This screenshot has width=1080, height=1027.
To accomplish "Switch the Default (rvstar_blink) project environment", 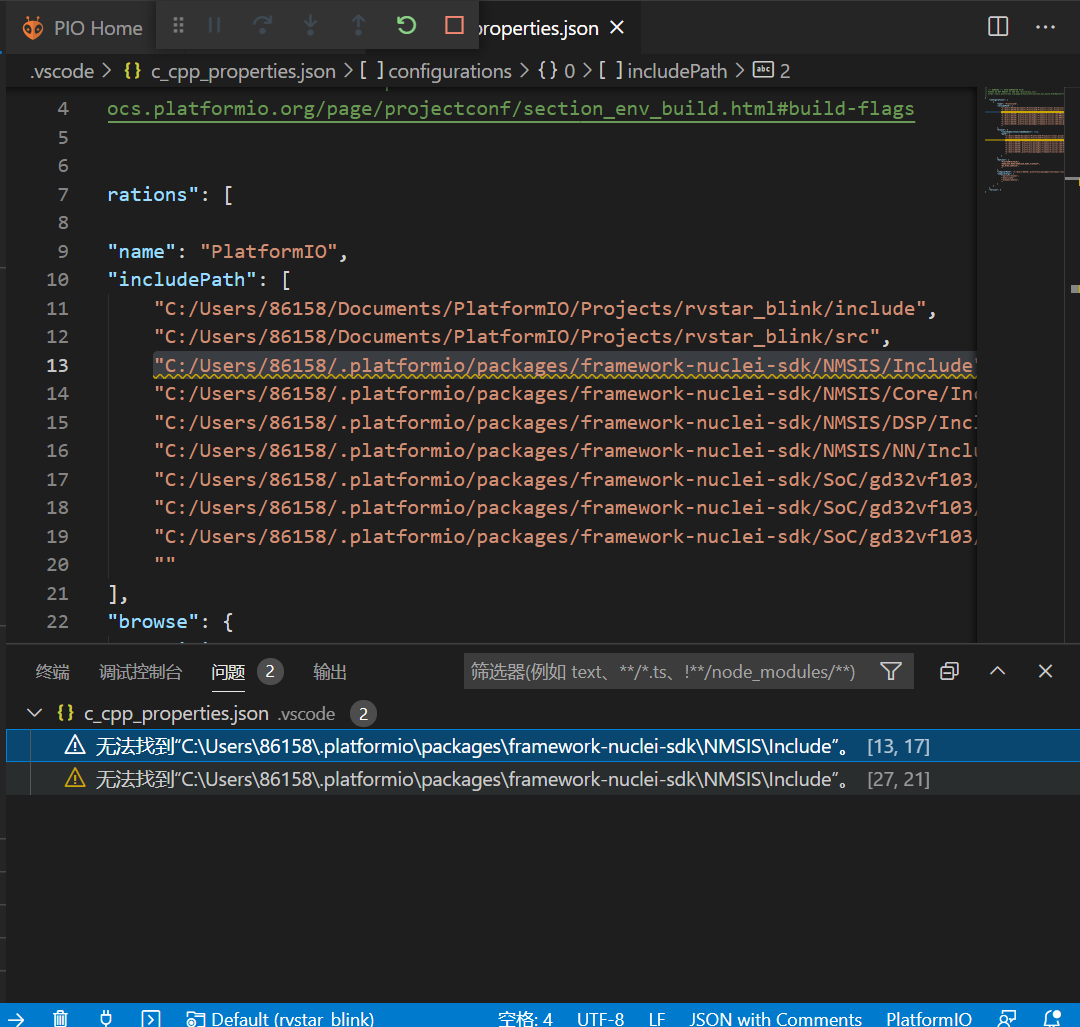I will pyautogui.click(x=280, y=1018).
